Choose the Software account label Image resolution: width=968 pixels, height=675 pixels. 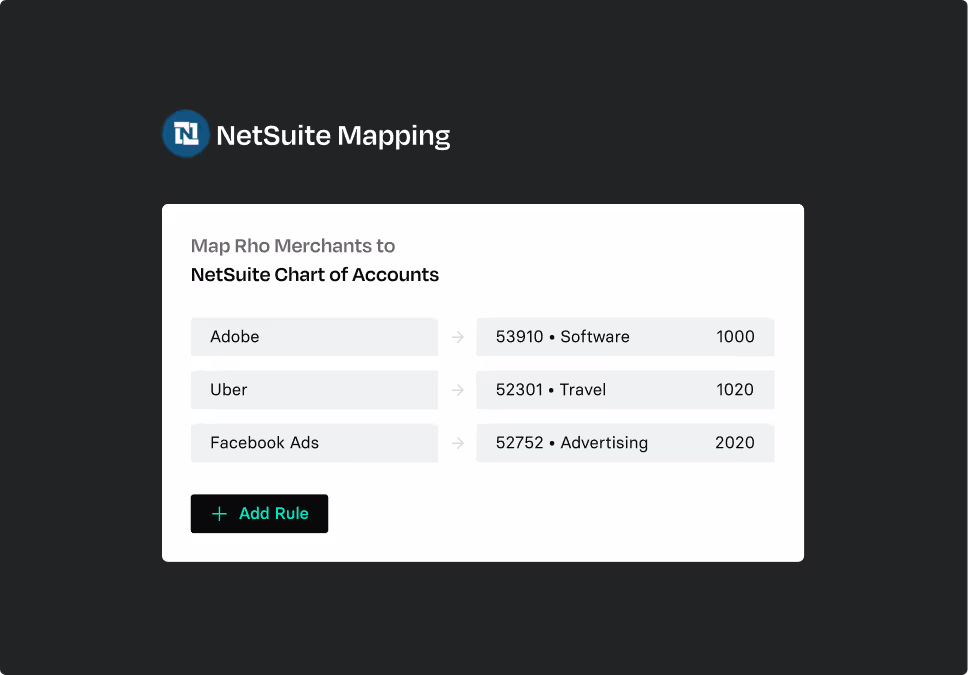(x=595, y=337)
